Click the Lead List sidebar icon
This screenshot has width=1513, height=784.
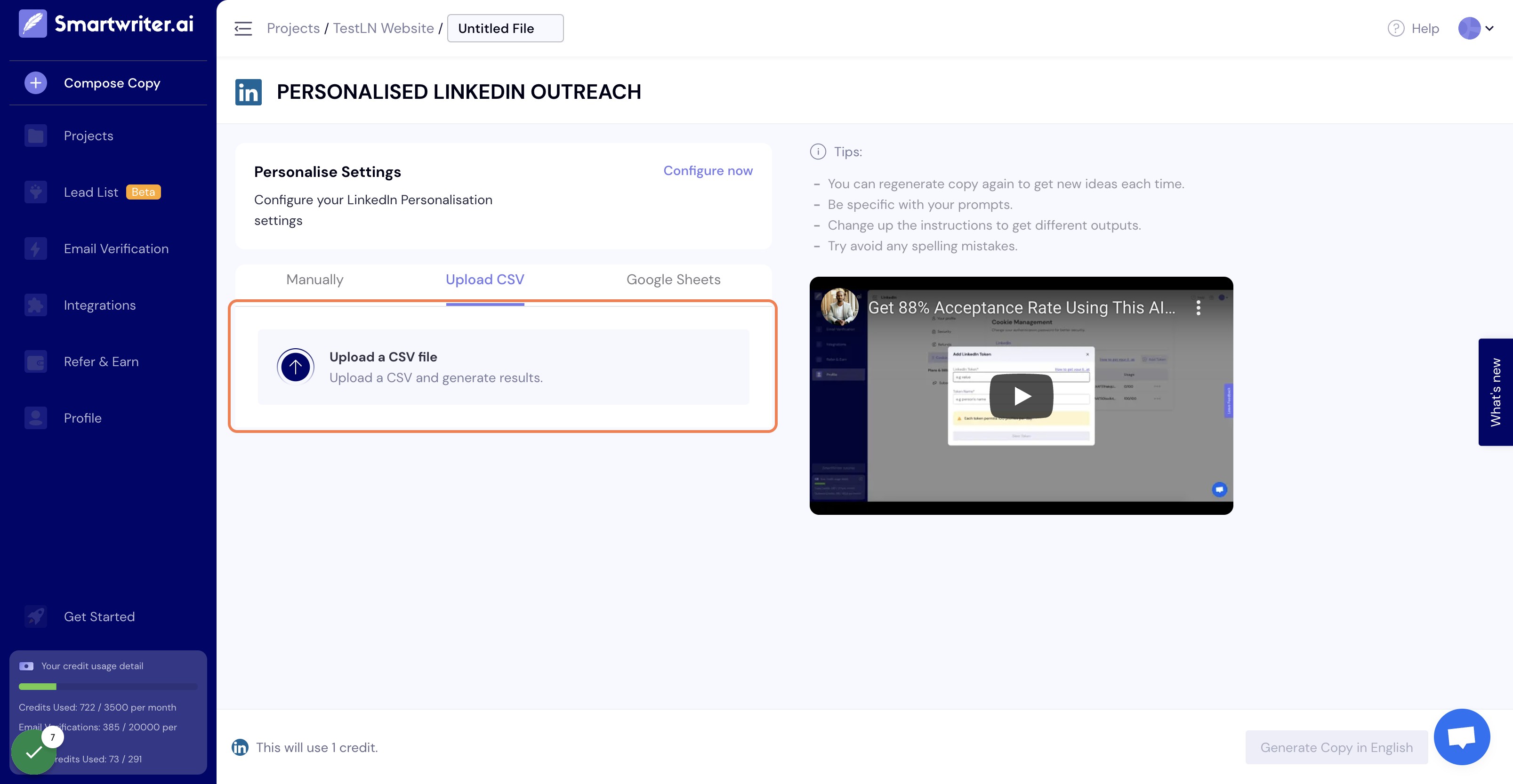coord(36,192)
